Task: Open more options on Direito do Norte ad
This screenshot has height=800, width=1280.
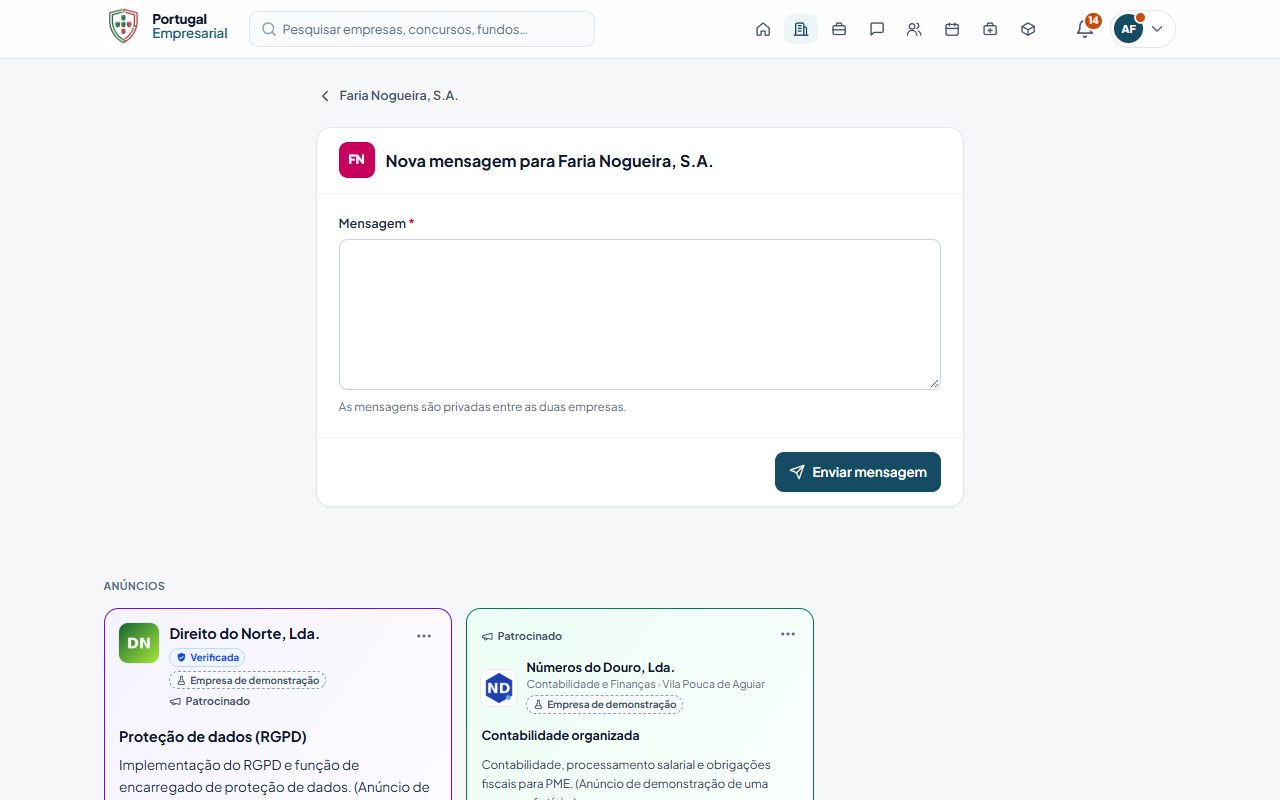Action: click(424, 636)
